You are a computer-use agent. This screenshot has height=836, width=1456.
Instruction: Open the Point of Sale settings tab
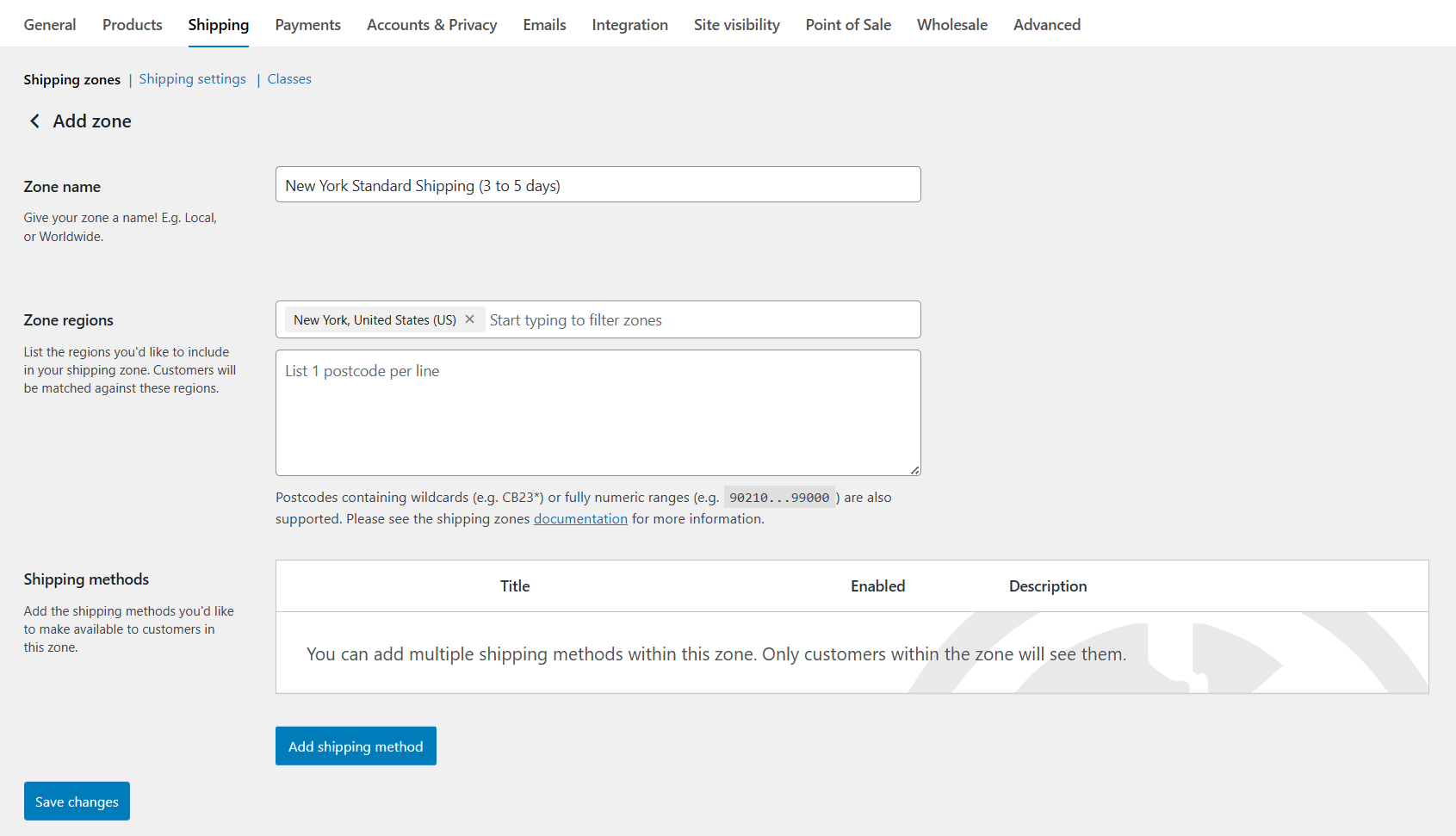tap(847, 24)
